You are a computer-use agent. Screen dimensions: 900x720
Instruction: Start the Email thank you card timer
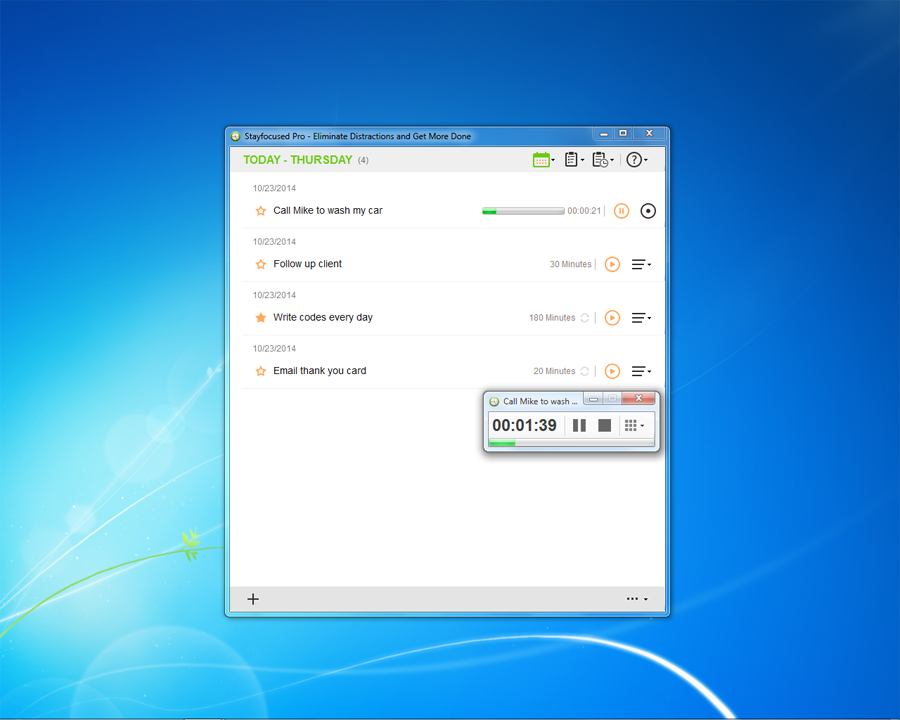[612, 371]
